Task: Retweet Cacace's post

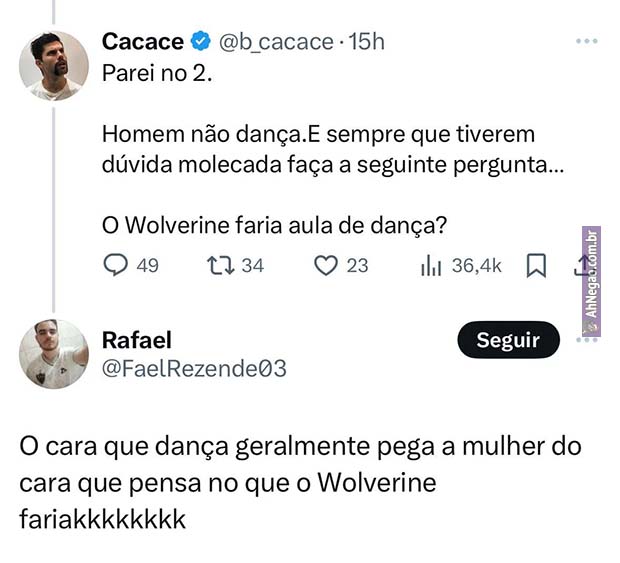Action: click(x=217, y=265)
